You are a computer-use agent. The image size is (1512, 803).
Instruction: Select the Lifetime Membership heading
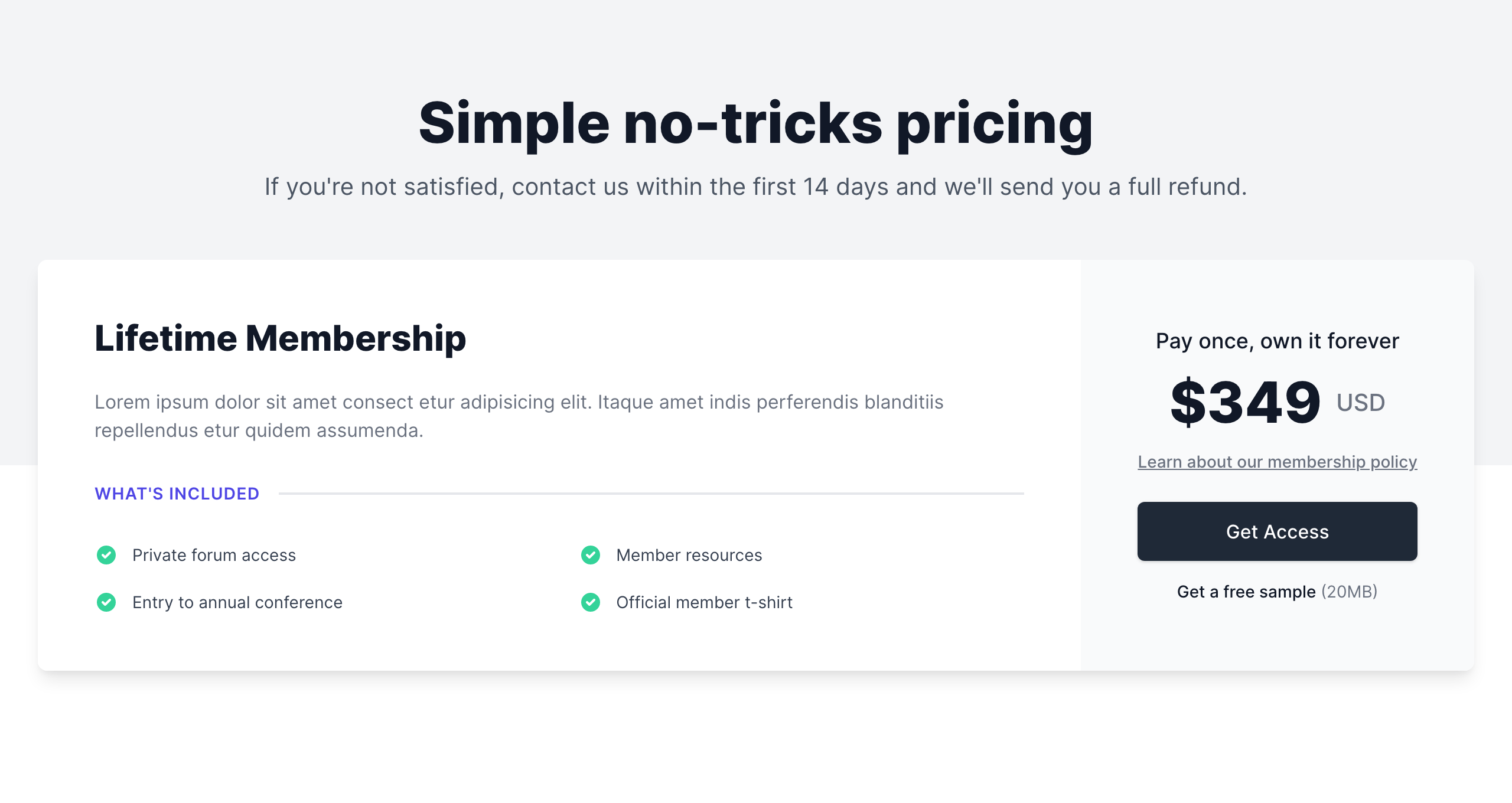pos(281,338)
